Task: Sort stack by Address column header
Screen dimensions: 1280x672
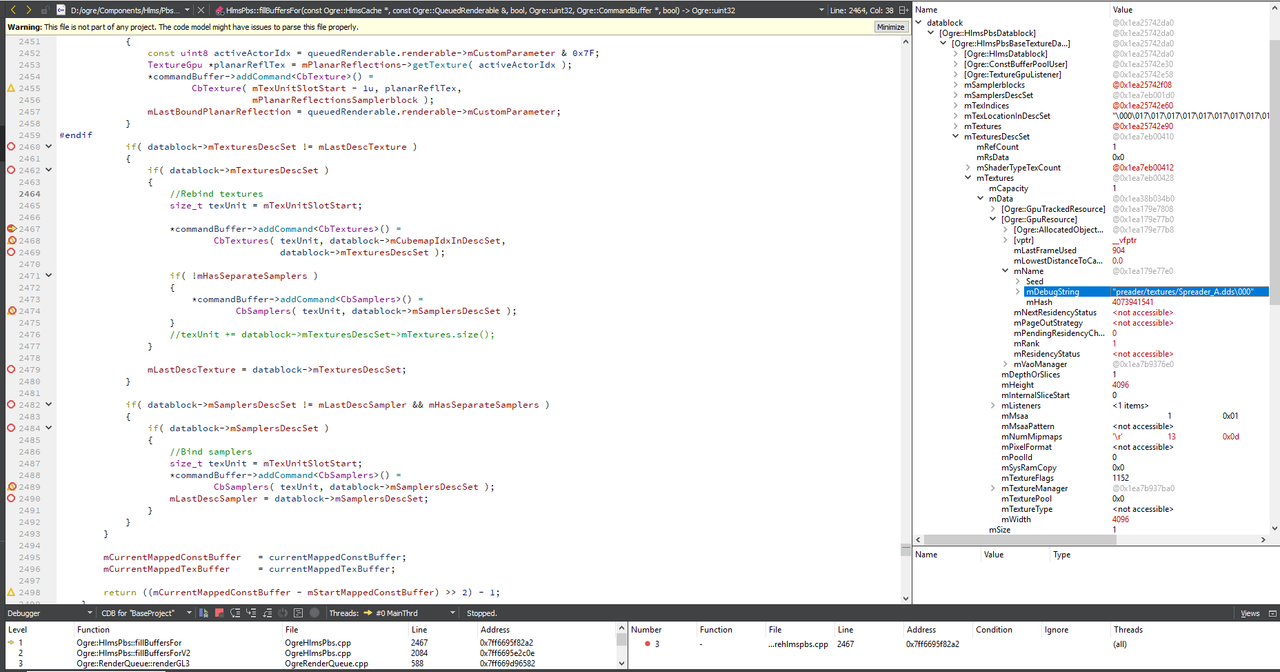Action: [496, 630]
